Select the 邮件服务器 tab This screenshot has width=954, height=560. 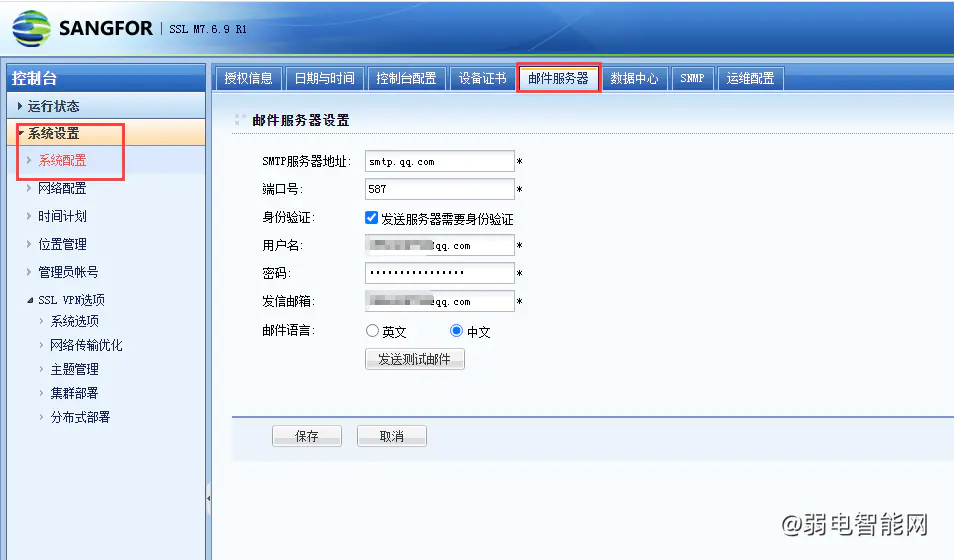(559, 79)
